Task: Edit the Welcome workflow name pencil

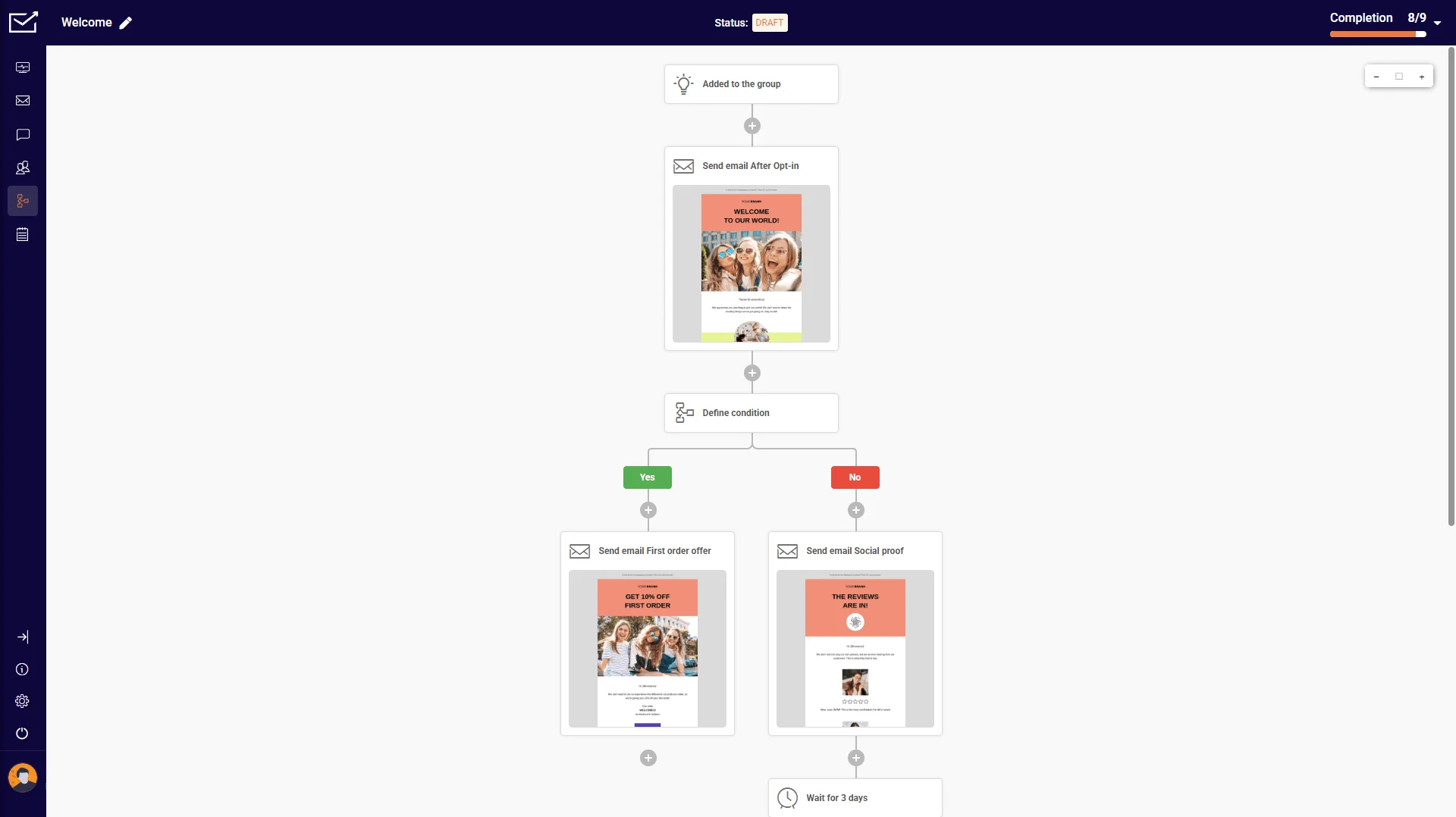Action: point(126,23)
